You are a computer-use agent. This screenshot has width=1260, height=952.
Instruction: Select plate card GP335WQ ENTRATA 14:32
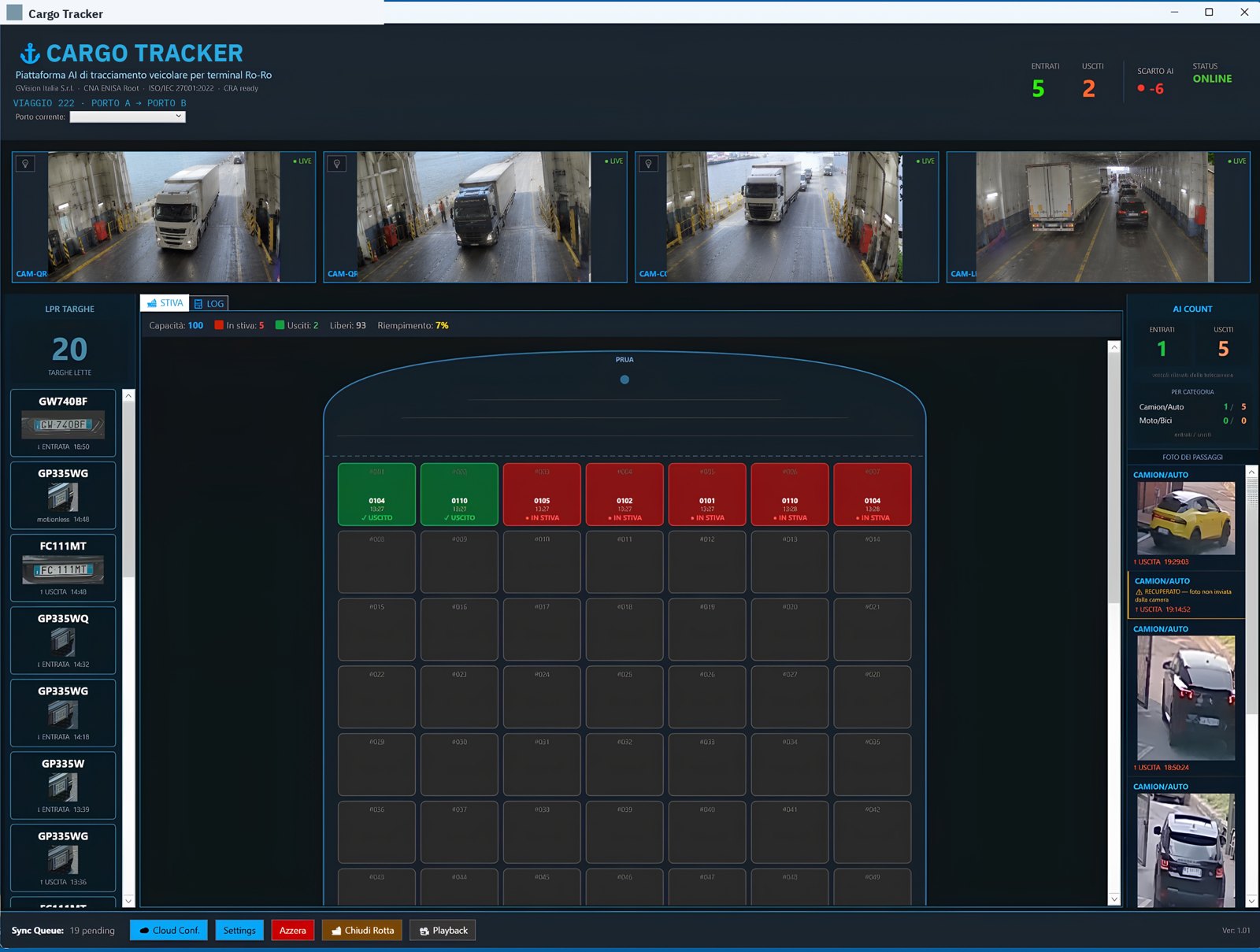tap(63, 640)
